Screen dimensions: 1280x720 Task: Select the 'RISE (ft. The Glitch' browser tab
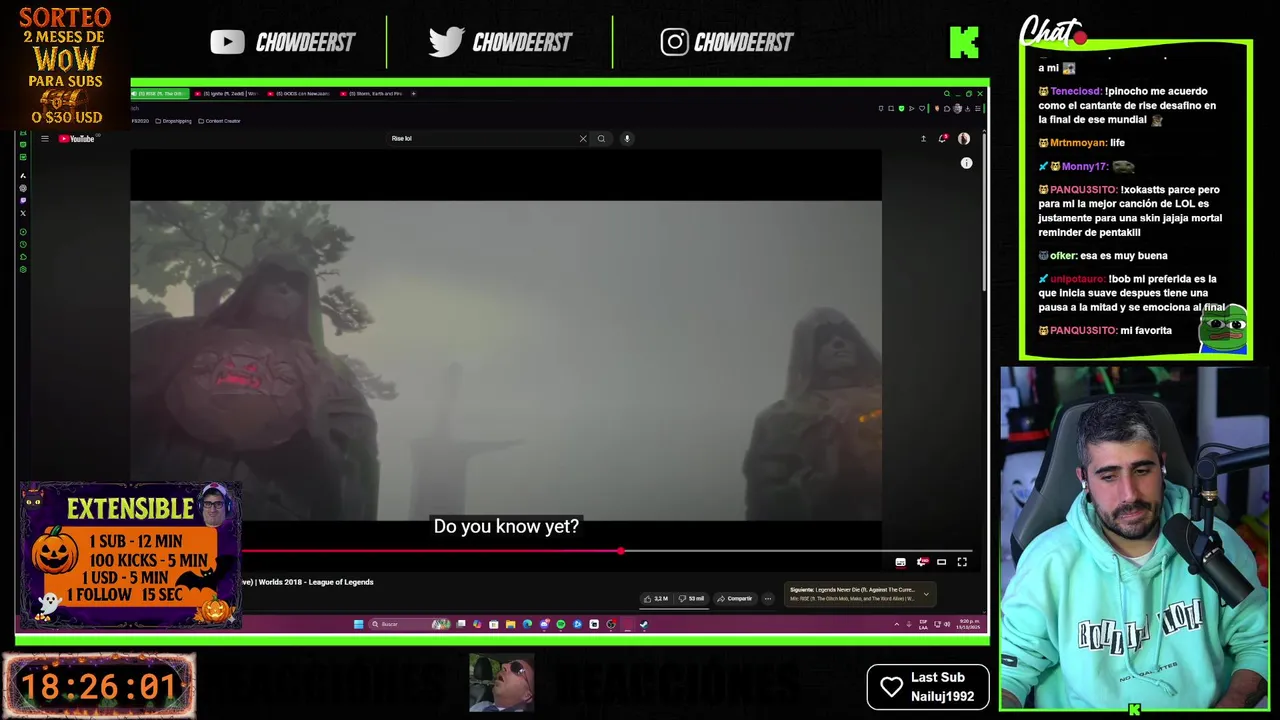(x=160, y=94)
